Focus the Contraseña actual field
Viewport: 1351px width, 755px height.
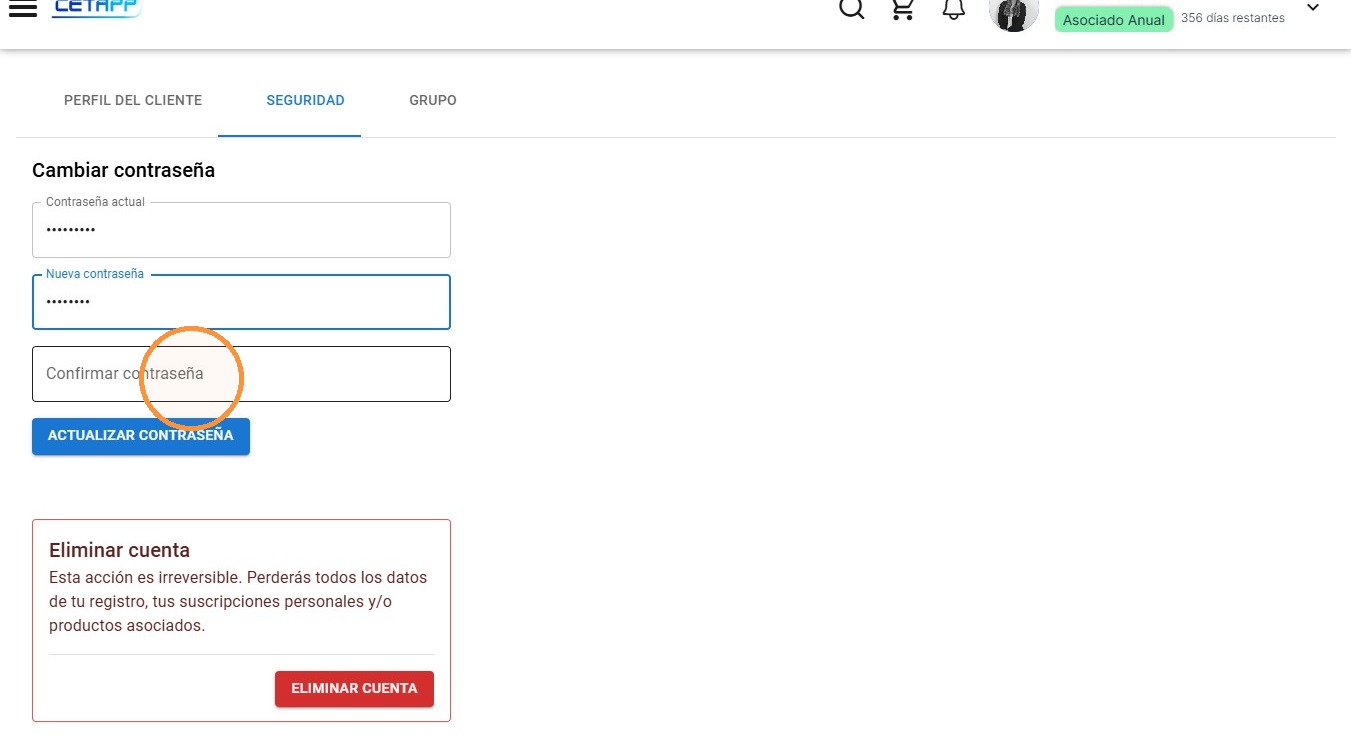(241, 230)
